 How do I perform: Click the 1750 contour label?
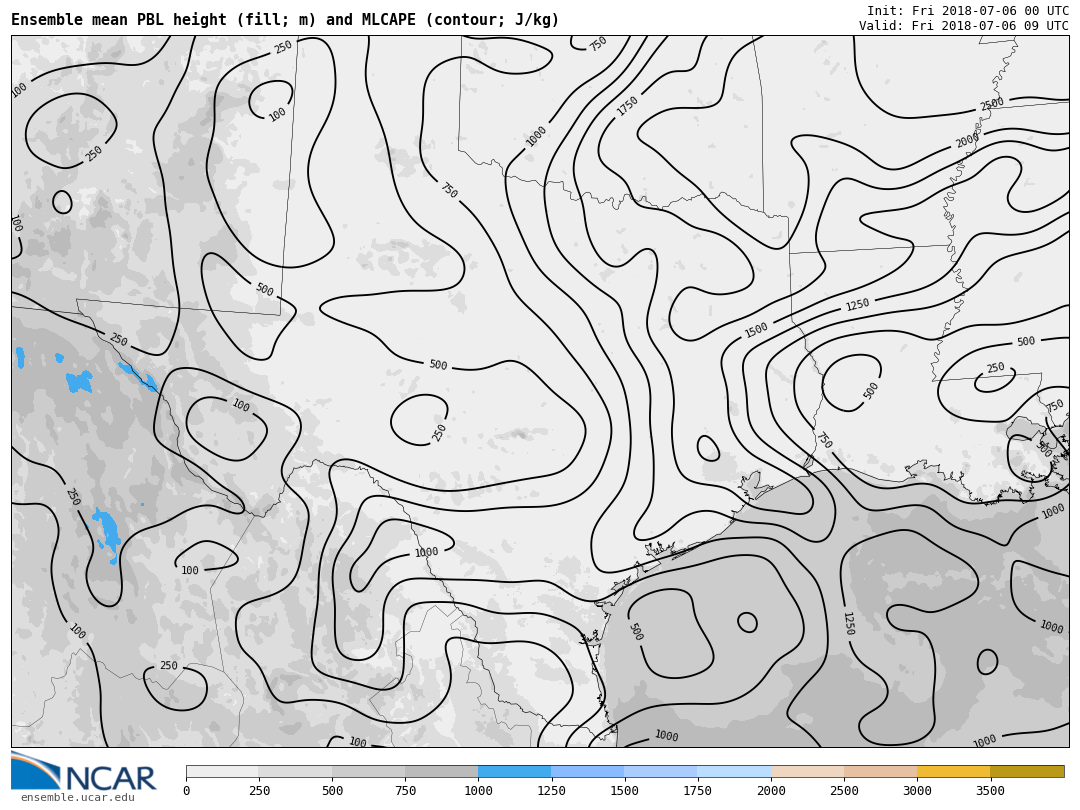[628, 106]
